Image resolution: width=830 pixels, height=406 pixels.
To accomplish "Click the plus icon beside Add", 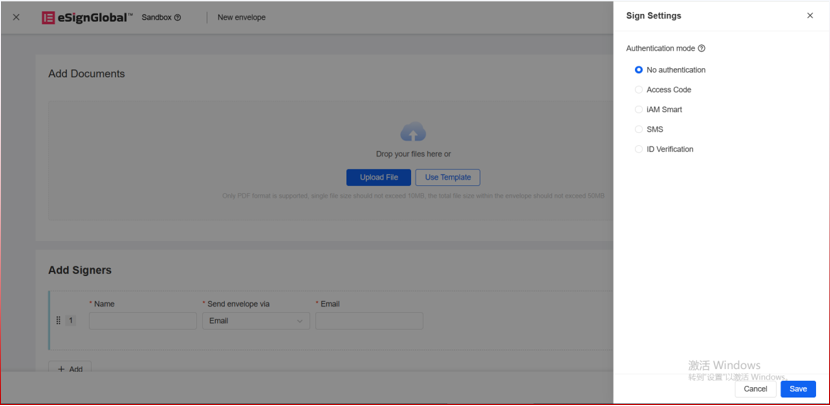I will click(61, 369).
